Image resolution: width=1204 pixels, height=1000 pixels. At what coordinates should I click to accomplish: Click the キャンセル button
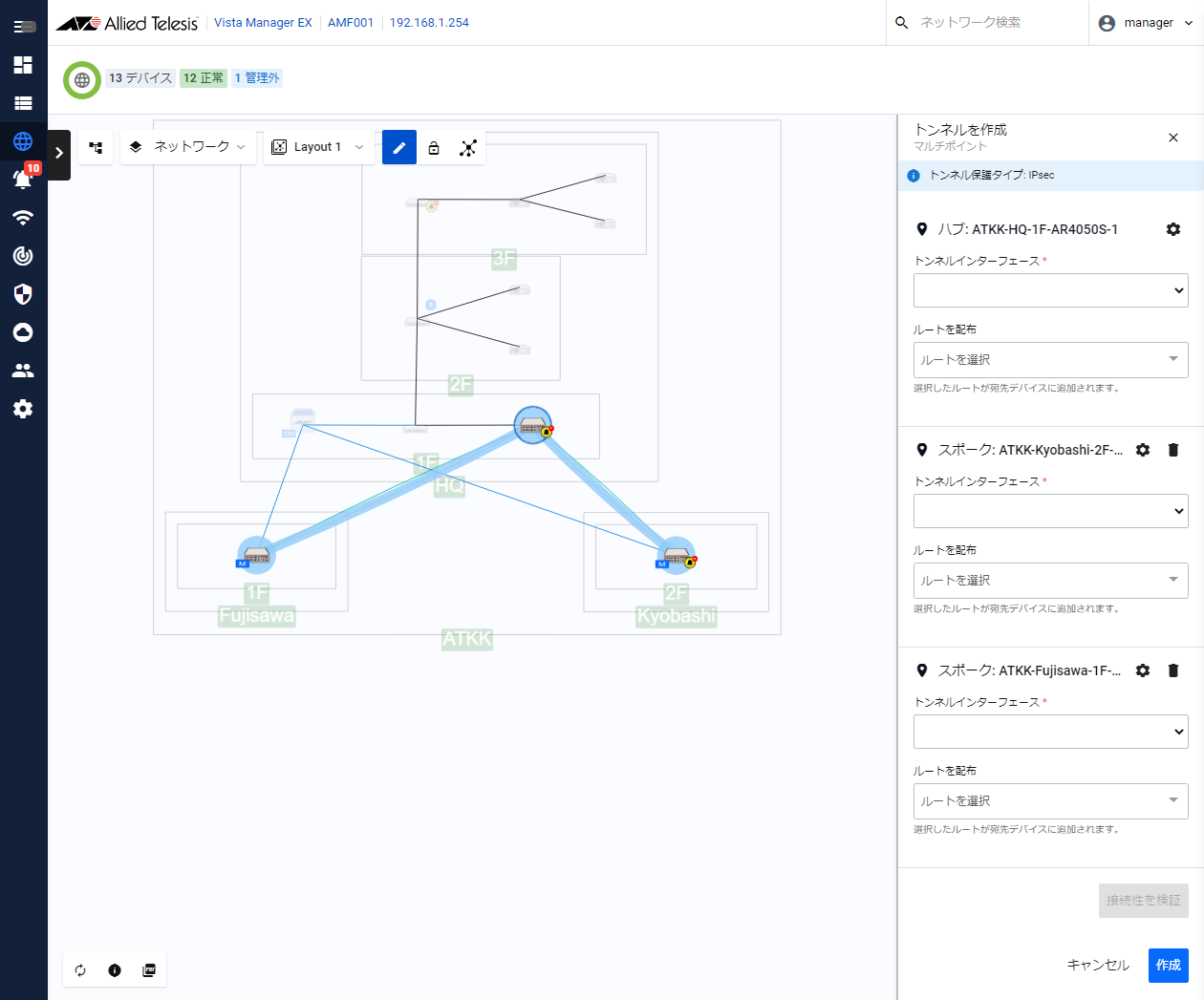coord(1098,965)
